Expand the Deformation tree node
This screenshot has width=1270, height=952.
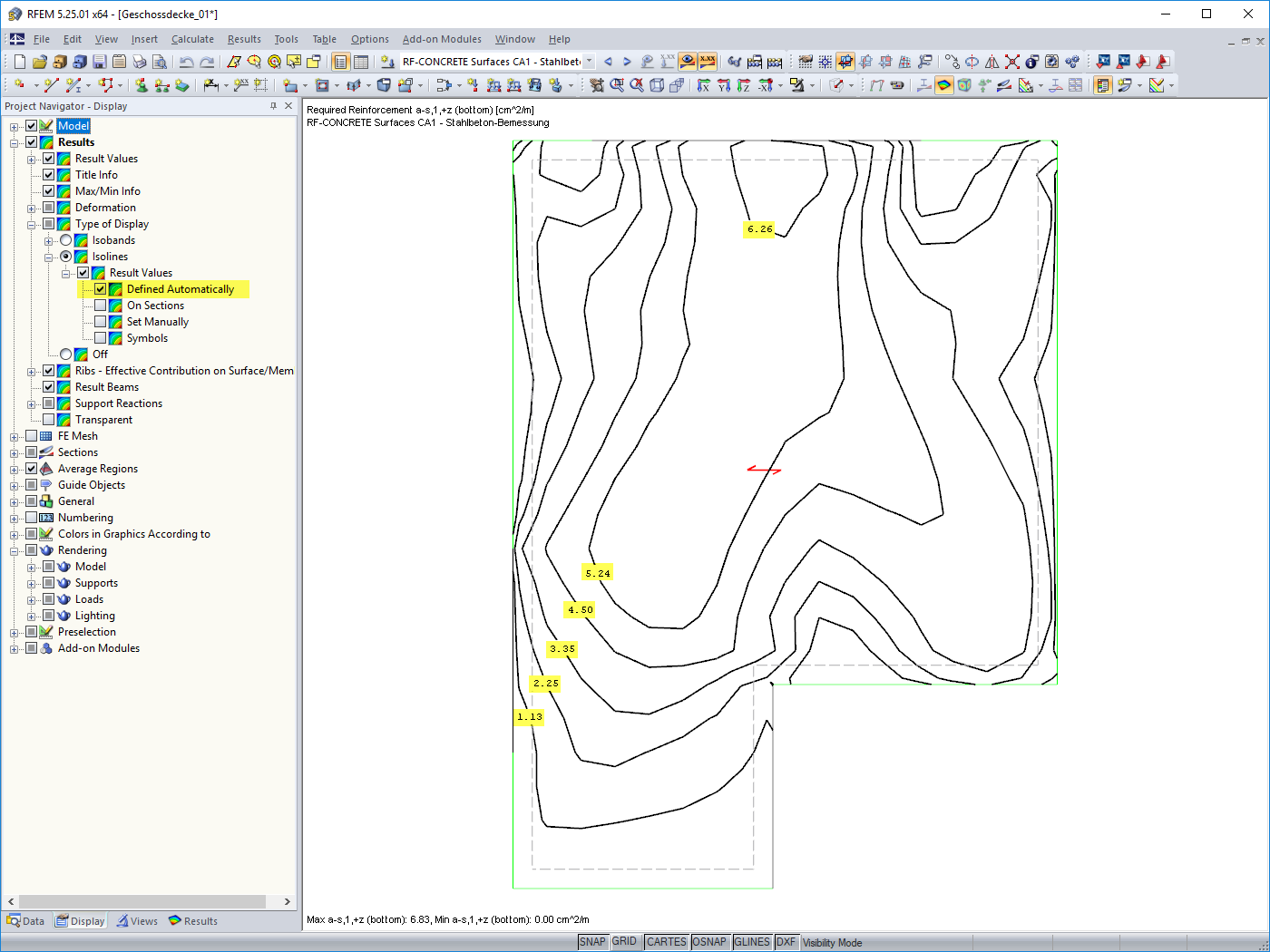coord(32,208)
